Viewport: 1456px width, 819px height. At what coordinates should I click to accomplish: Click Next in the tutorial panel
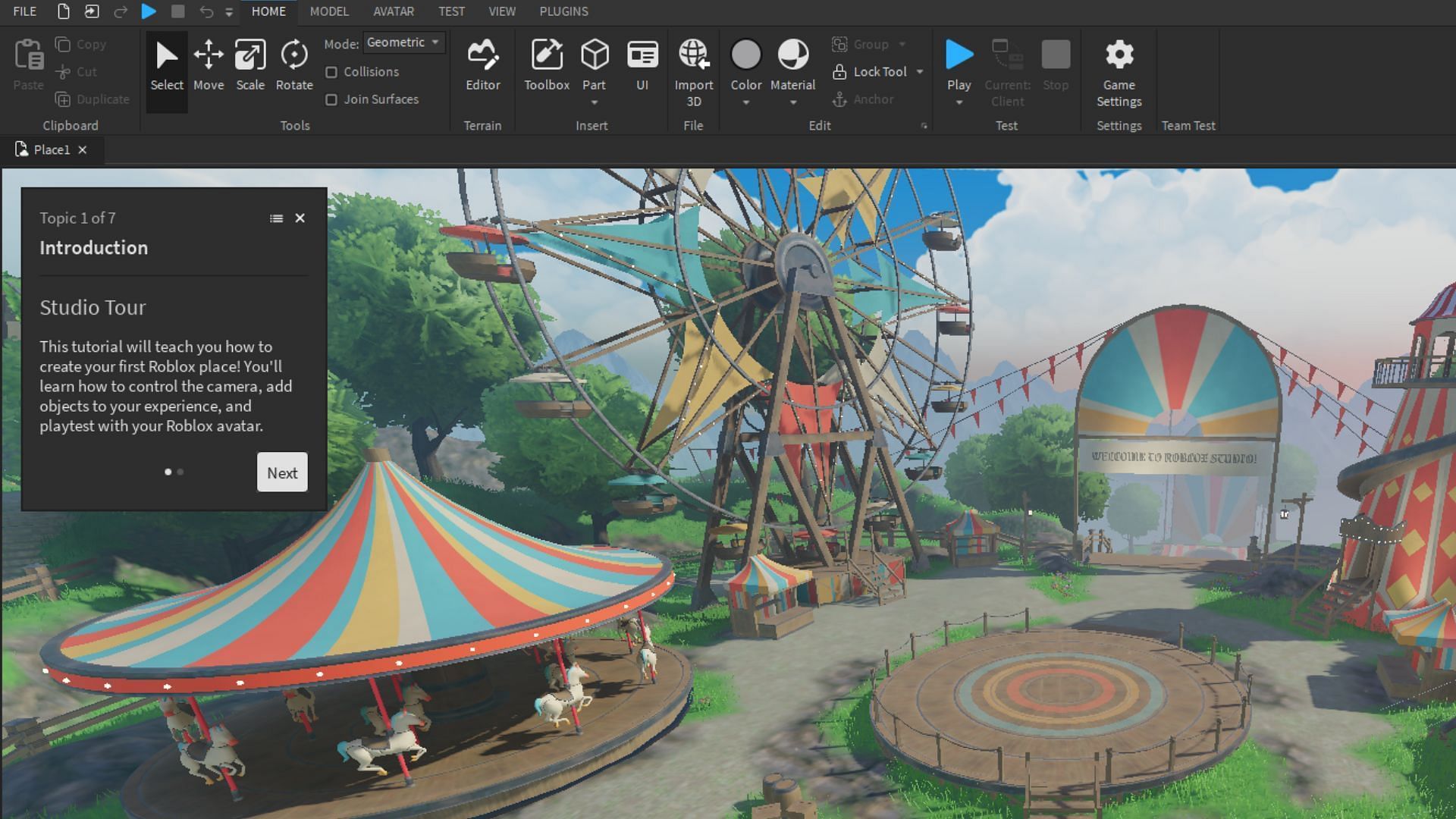pos(282,472)
